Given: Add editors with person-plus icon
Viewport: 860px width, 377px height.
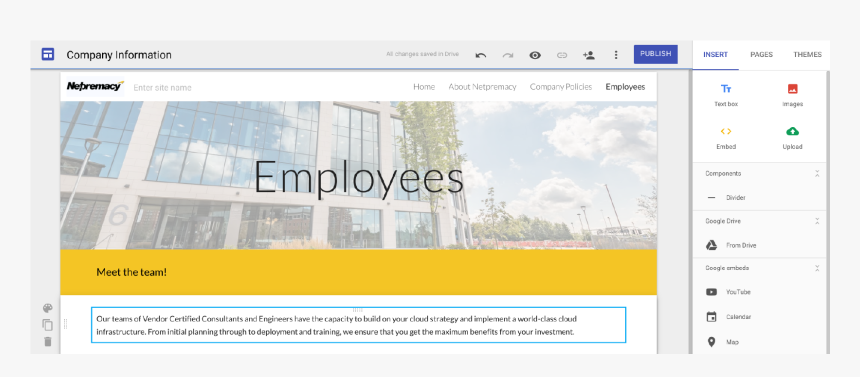Looking at the screenshot, I should tap(589, 55).
